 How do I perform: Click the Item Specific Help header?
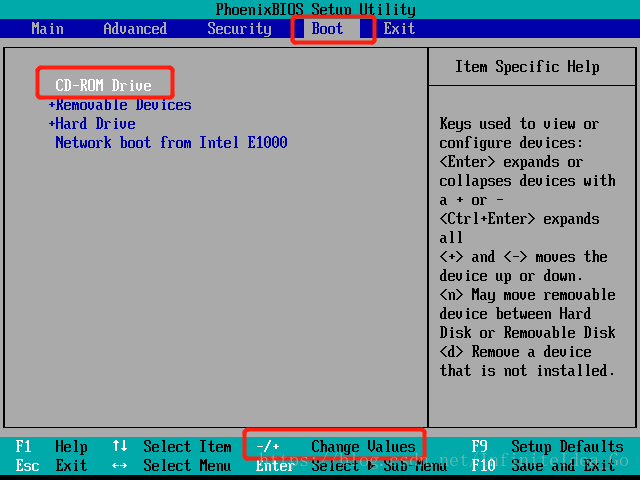coord(527,67)
